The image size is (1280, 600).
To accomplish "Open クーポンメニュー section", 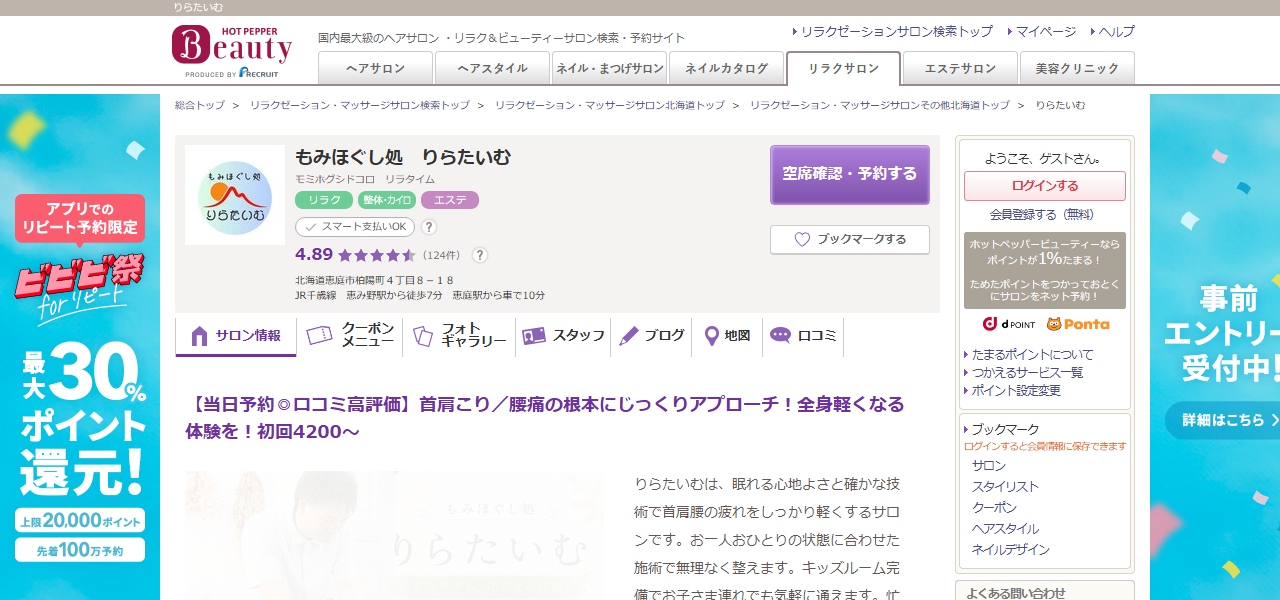I will coord(350,337).
